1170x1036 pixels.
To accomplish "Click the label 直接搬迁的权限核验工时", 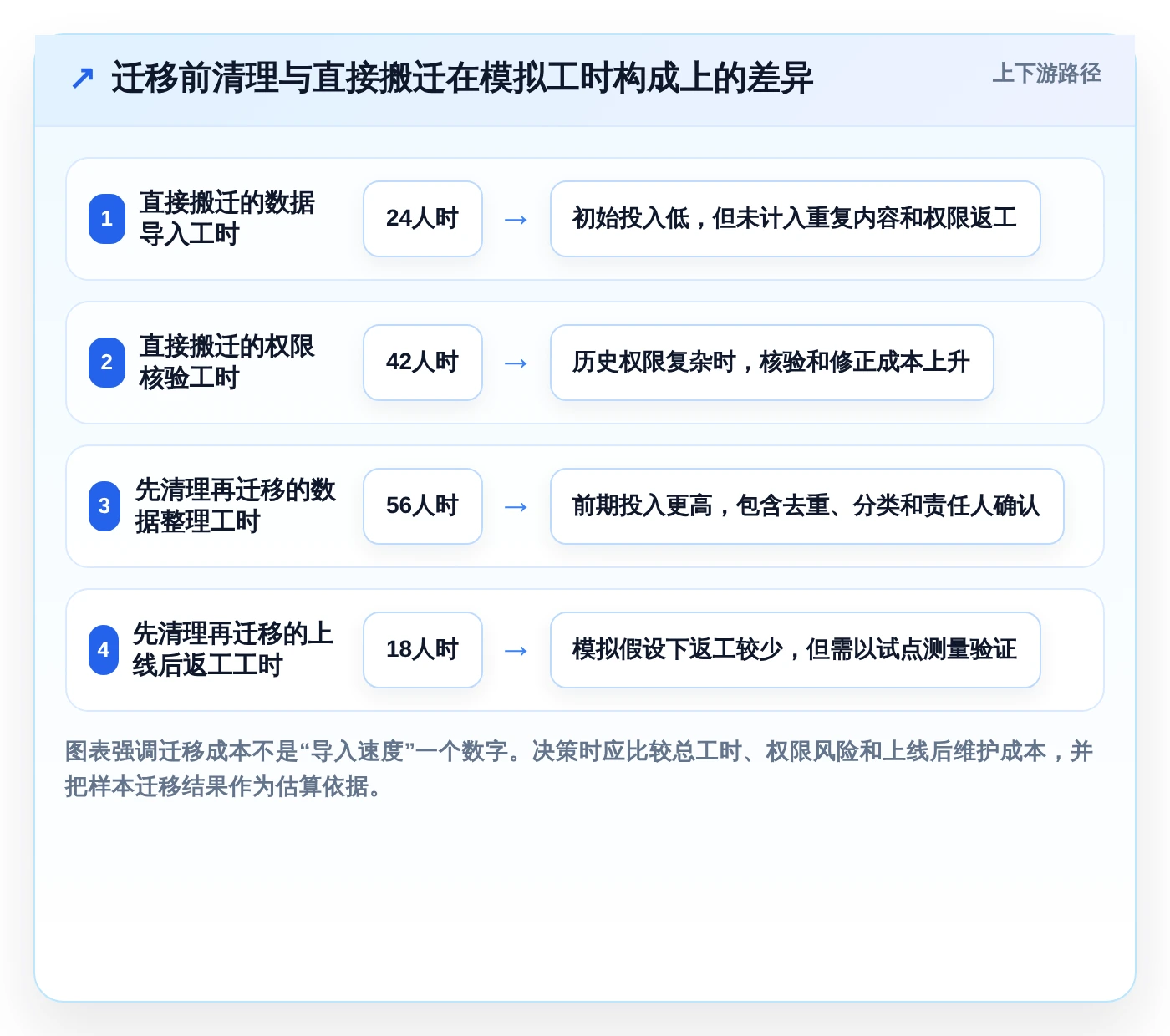I will 227,363.
